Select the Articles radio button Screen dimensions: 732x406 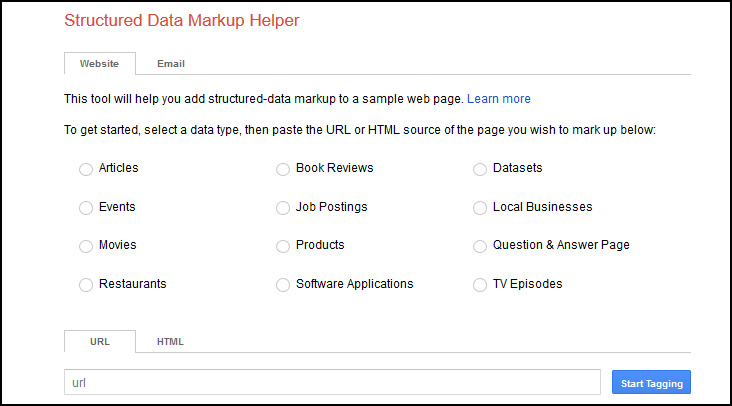(x=86, y=169)
